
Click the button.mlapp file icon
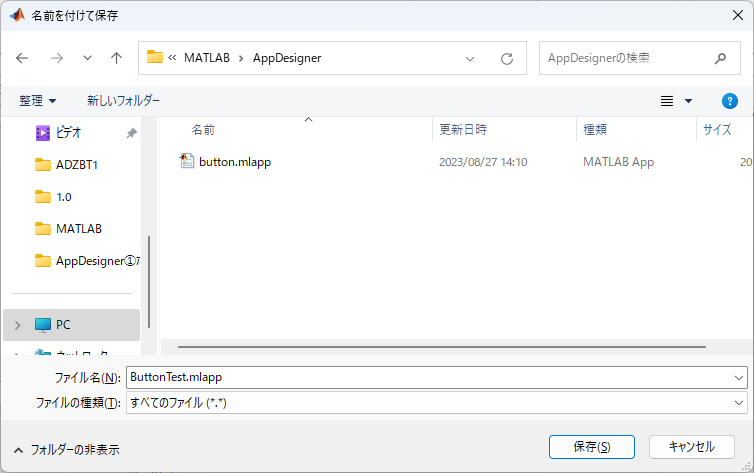pyautogui.click(x=187, y=161)
